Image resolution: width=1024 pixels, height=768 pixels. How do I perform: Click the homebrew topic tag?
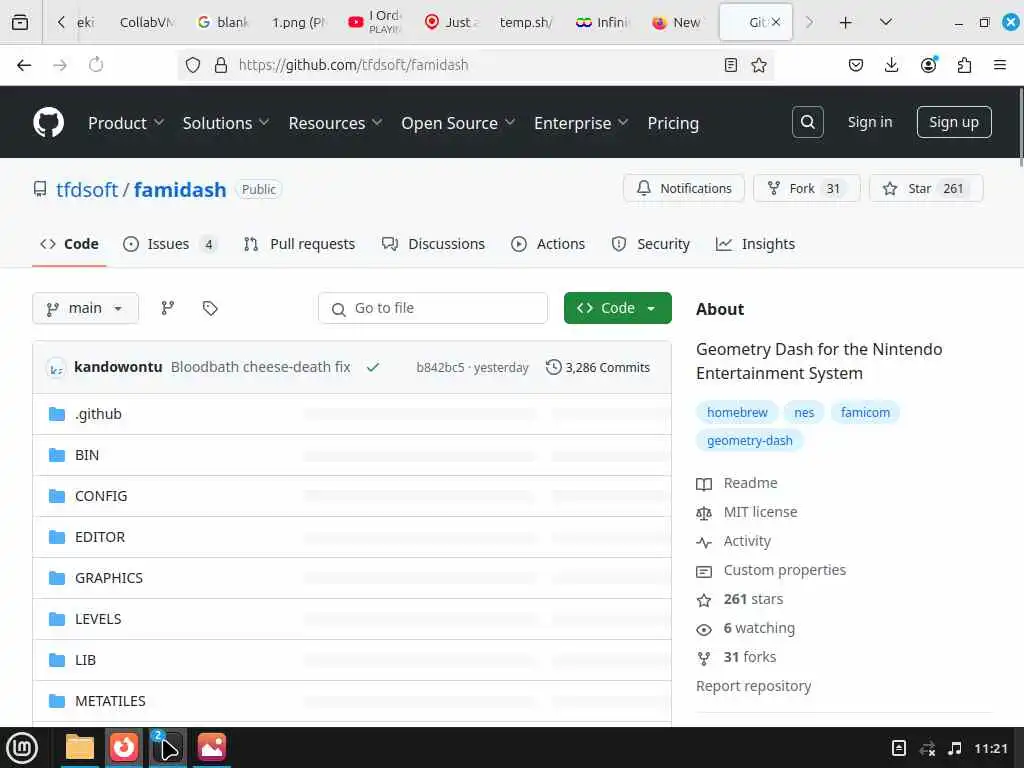pyautogui.click(x=737, y=412)
